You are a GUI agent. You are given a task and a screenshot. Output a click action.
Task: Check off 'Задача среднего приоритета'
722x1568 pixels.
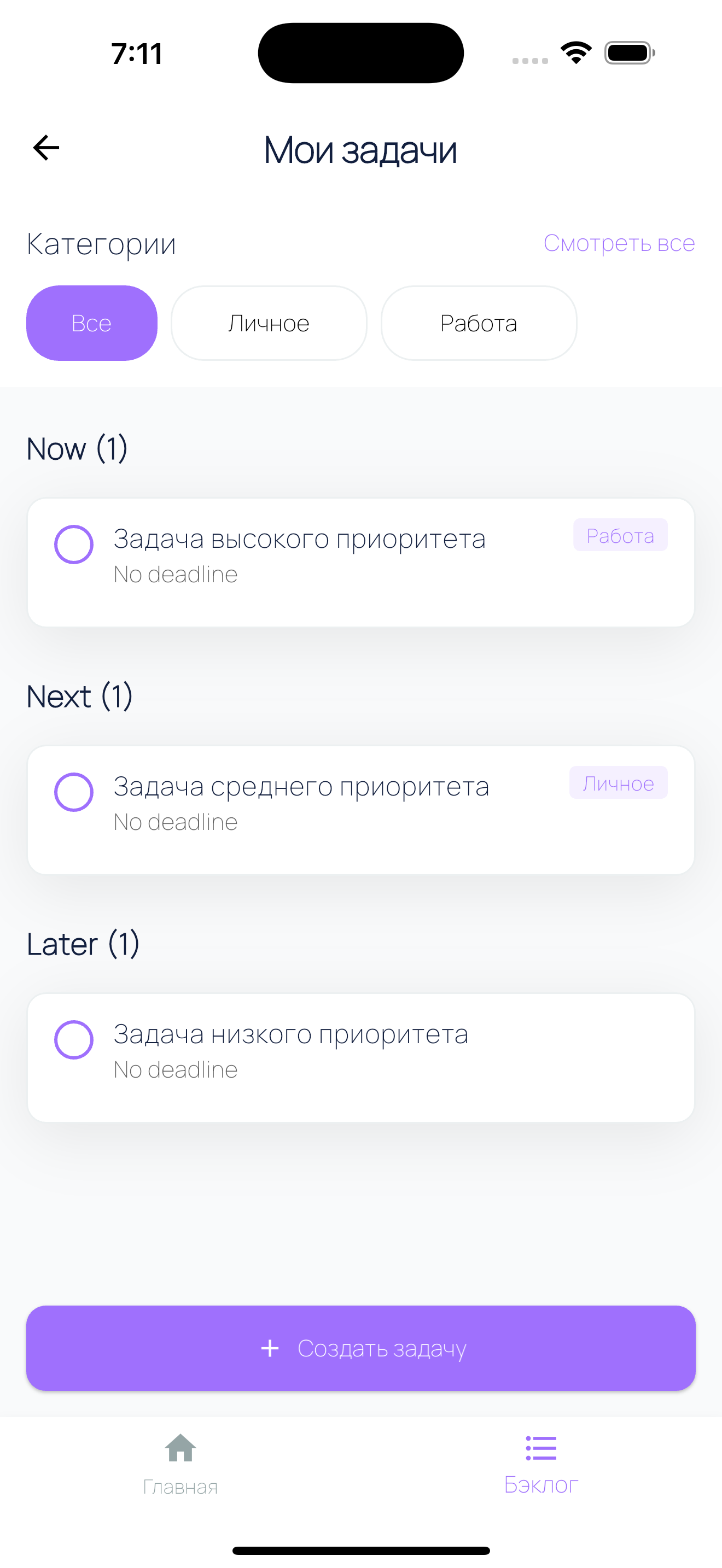tap(74, 792)
